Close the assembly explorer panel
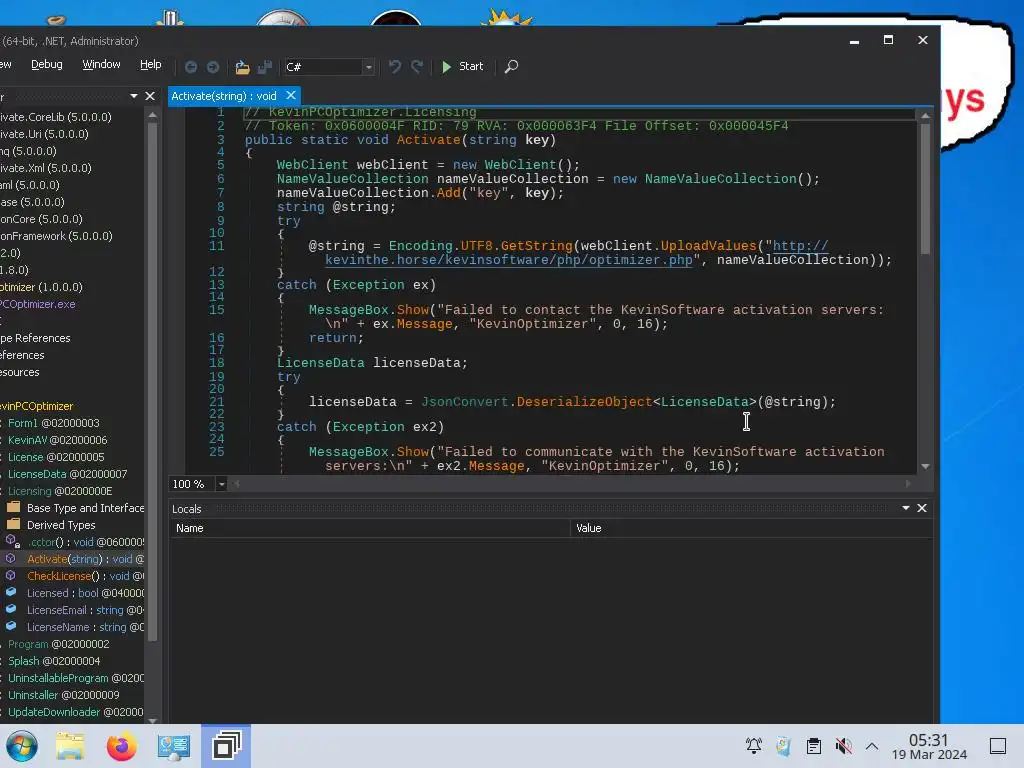 pyautogui.click(x=150, y=96)
